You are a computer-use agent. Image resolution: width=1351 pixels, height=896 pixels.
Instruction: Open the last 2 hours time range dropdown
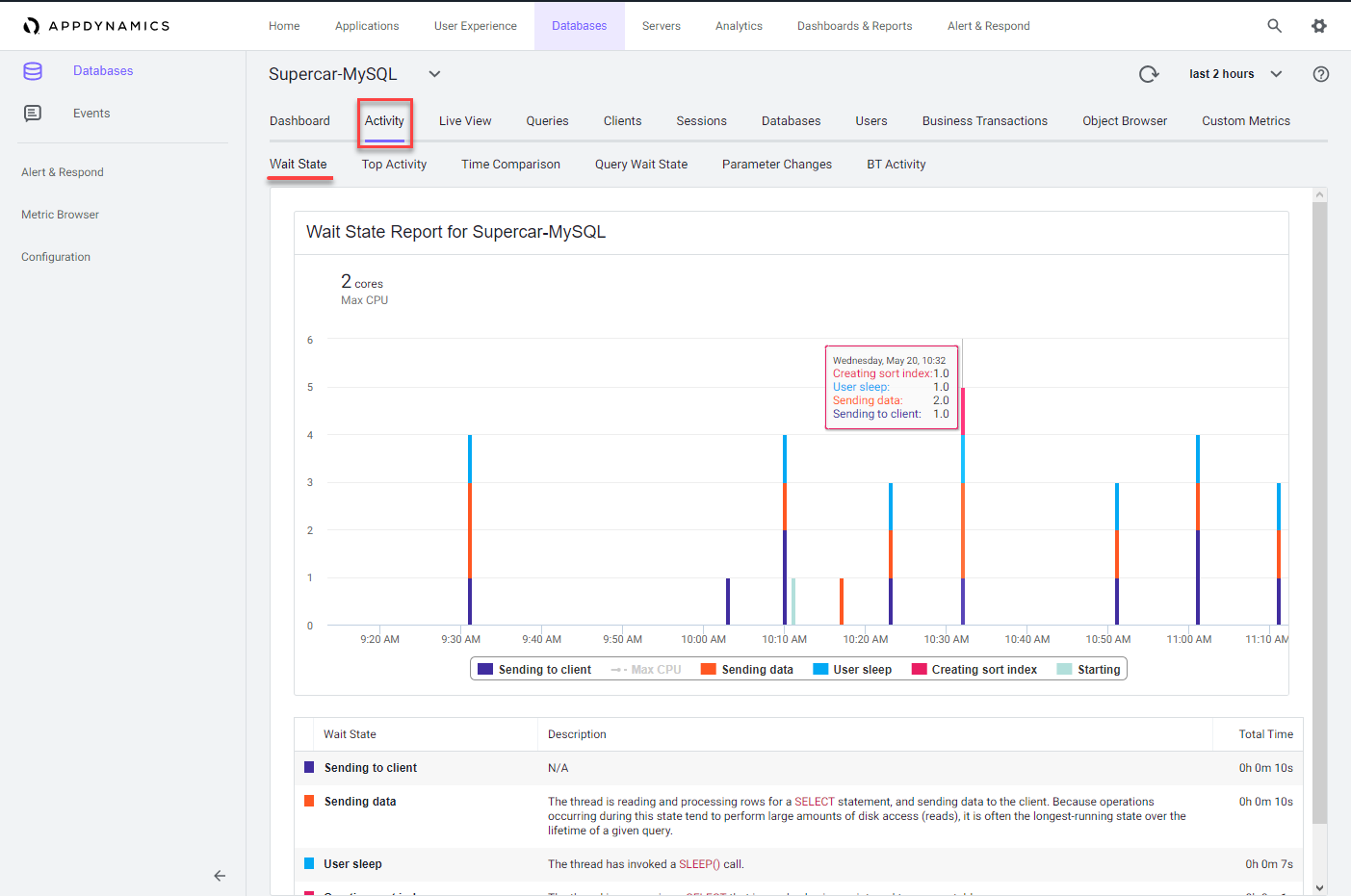(1235, 74)
